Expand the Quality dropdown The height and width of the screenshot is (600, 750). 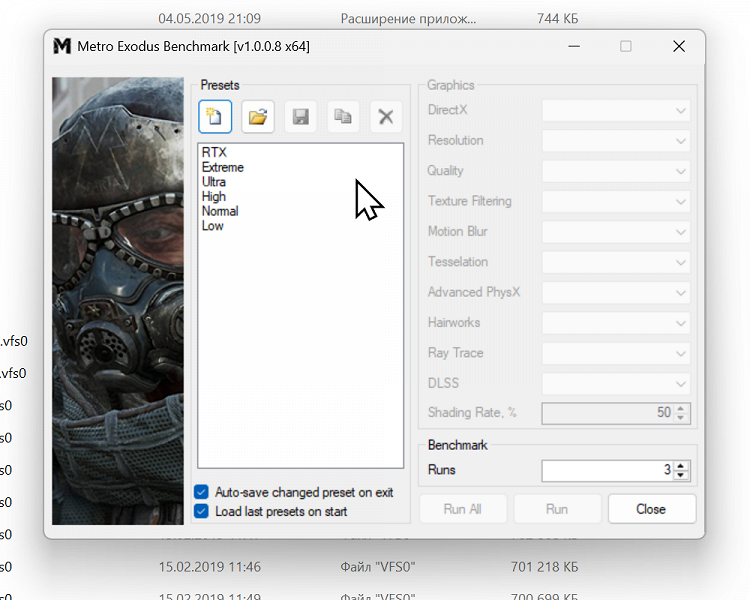615,171
